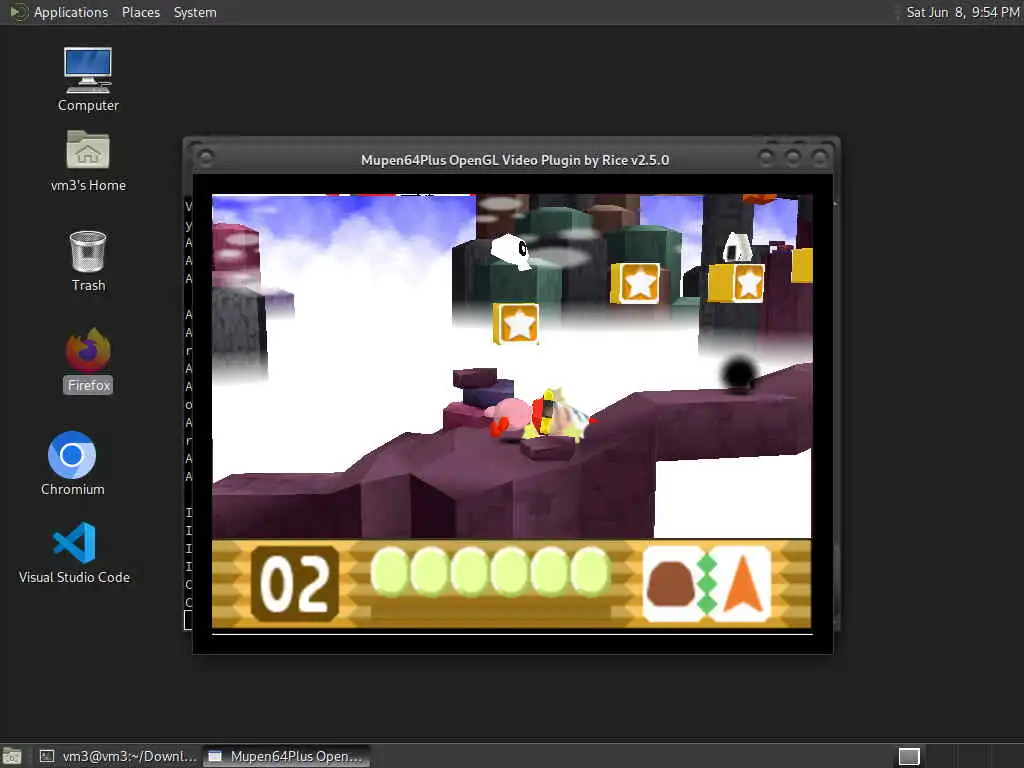Click the last green health pip
Screen dimensions: 1024x768
[x=590, y=571]
